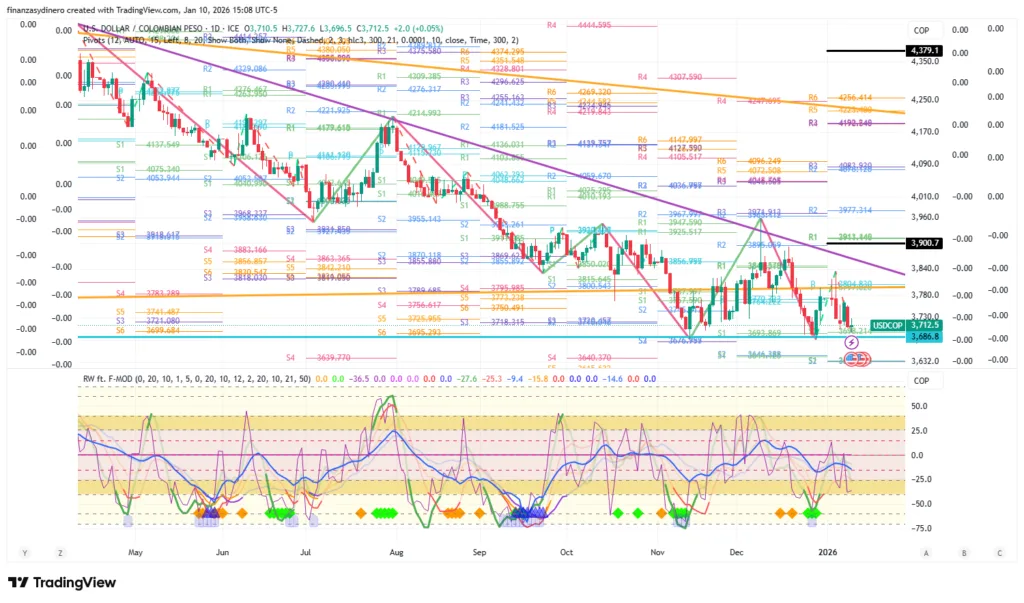This screenshot has width=1024, height=603.
Task: Toggle the A scale button
Action: pos(927,552)
